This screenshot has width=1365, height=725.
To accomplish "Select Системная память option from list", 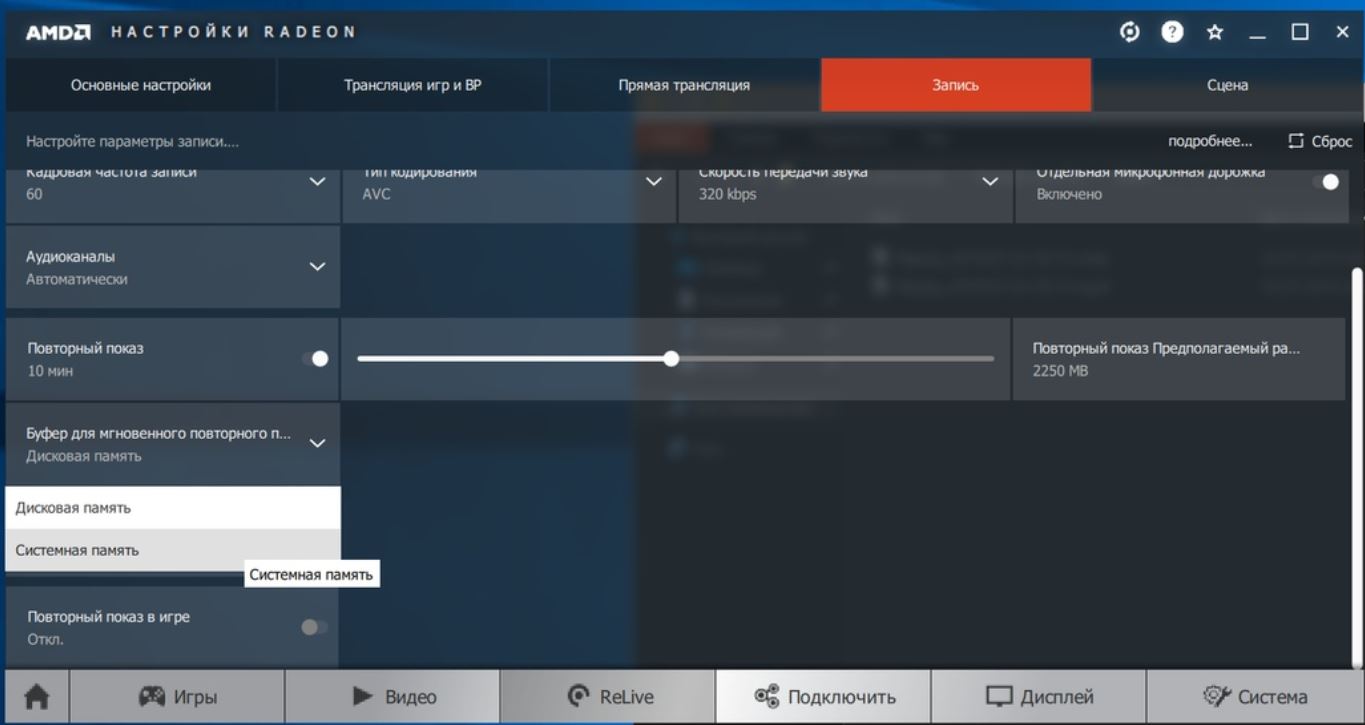I will point(77,550).
